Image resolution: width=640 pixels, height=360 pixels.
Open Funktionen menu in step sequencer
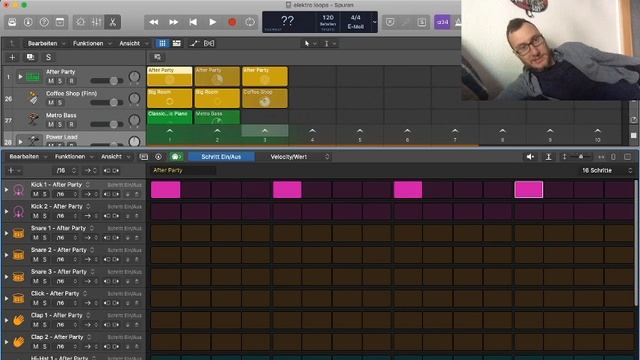[73, 157]
